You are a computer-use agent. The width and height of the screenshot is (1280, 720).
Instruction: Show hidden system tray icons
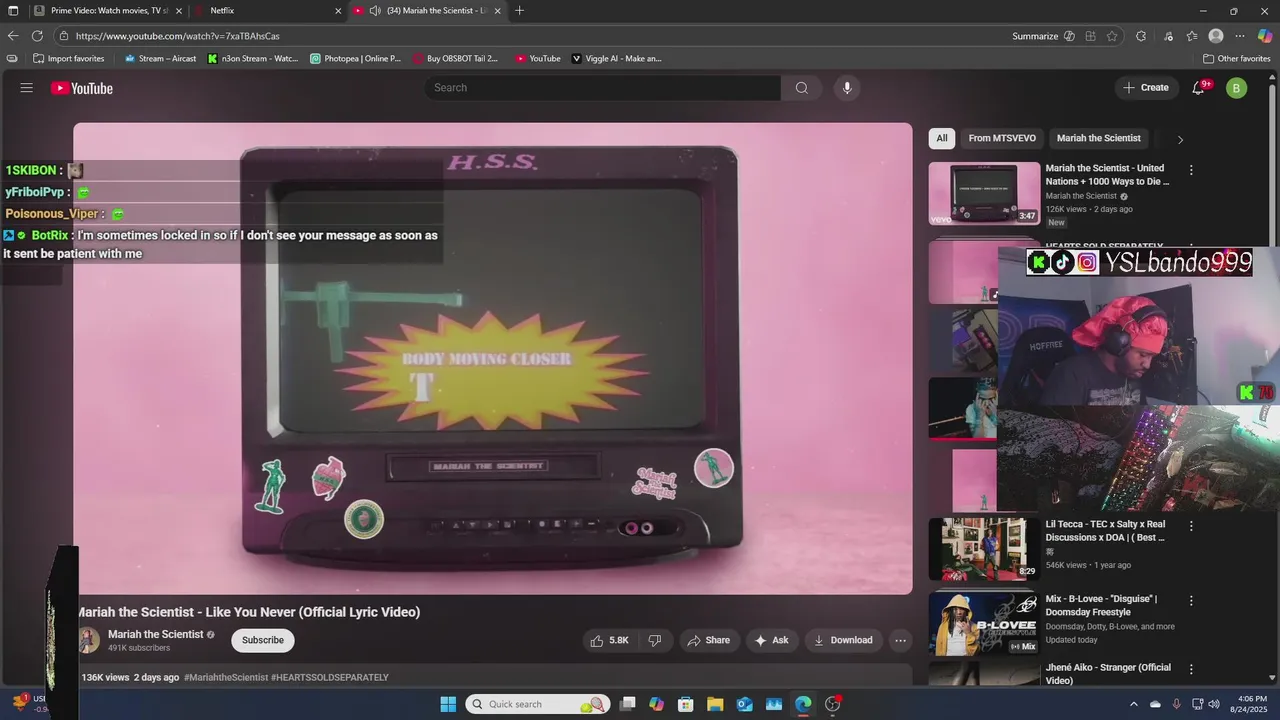[x=1134, y=704]
